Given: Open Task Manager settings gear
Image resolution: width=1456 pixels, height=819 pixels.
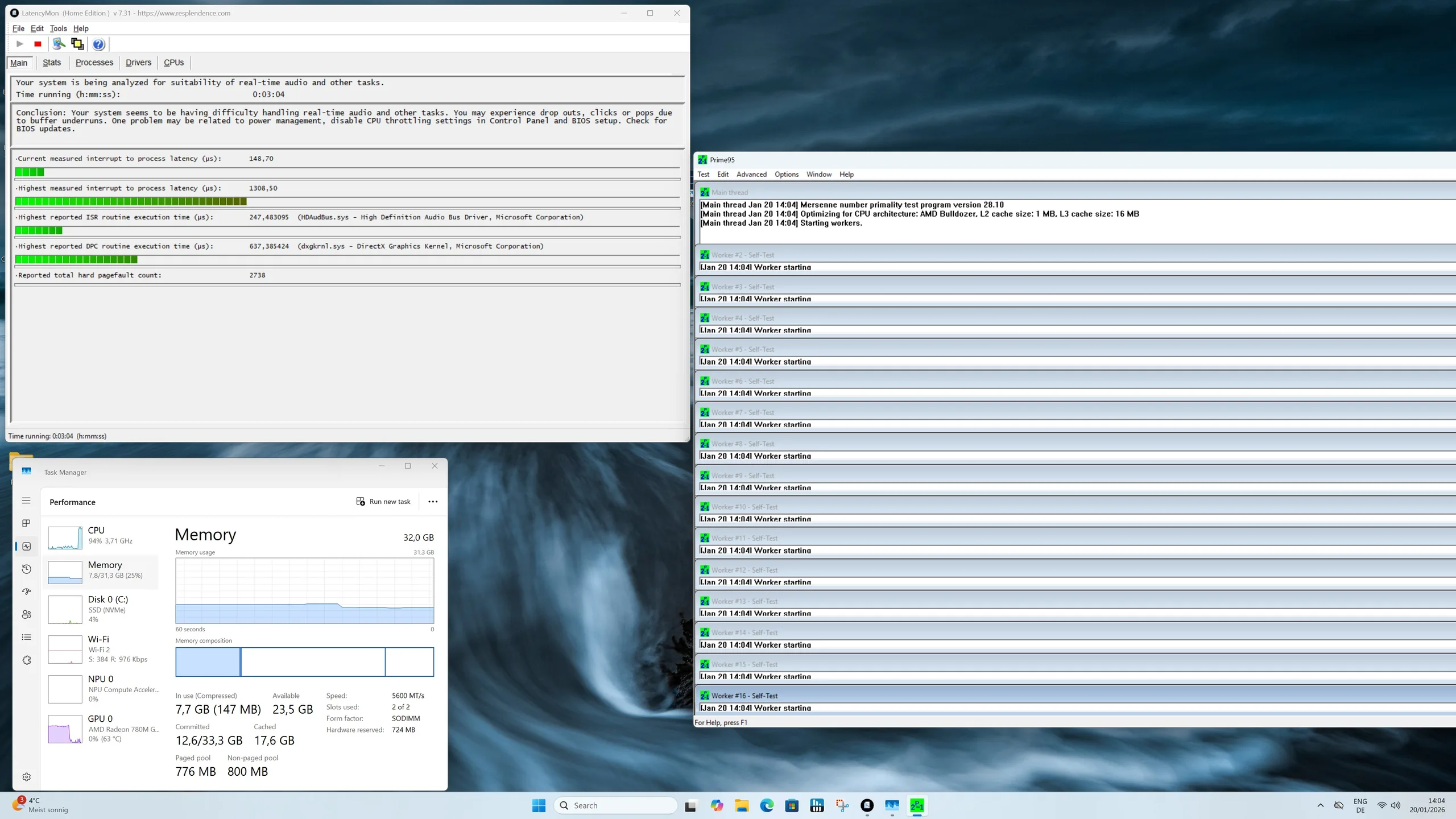Looking at the screenshot, I should point(26,777).
